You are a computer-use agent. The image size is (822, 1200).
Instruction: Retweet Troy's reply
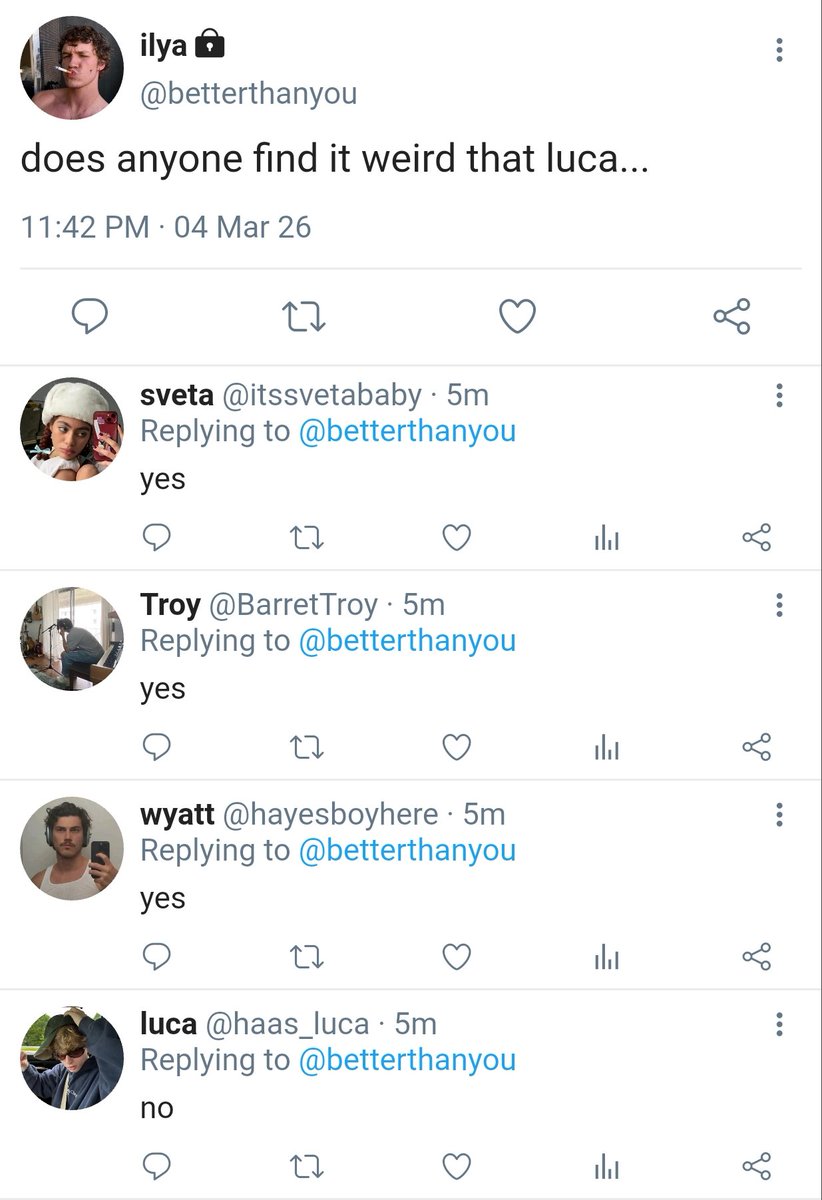[x=306, y=747]
